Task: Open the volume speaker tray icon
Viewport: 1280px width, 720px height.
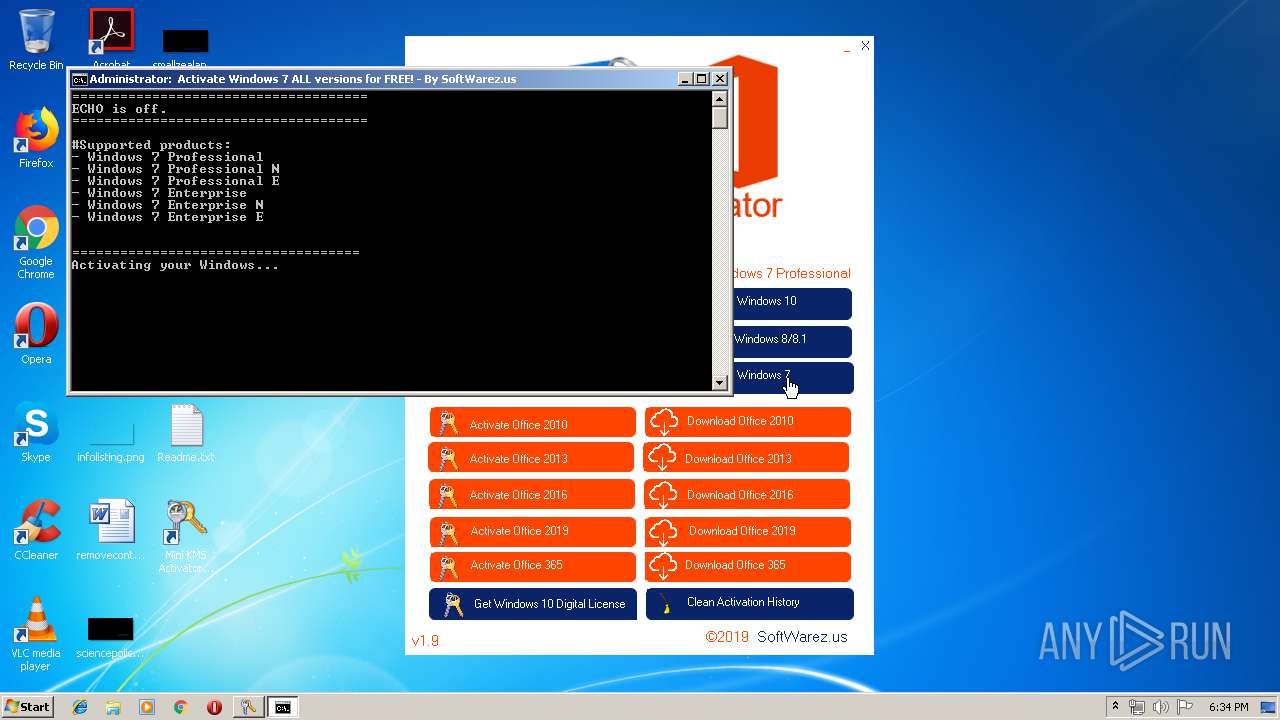Action: point(1160,707)
